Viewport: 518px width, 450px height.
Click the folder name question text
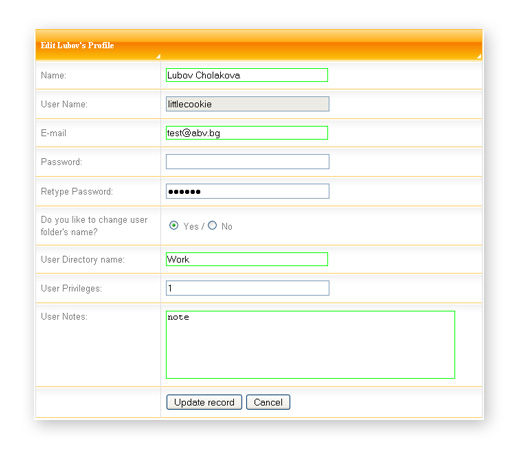pos(94,226)
